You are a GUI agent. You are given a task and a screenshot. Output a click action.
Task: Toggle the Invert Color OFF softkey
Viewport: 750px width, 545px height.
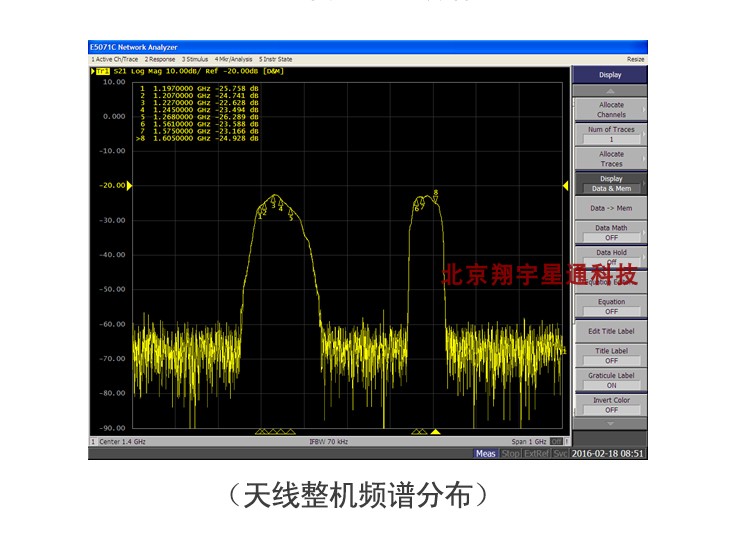(610, 405)
